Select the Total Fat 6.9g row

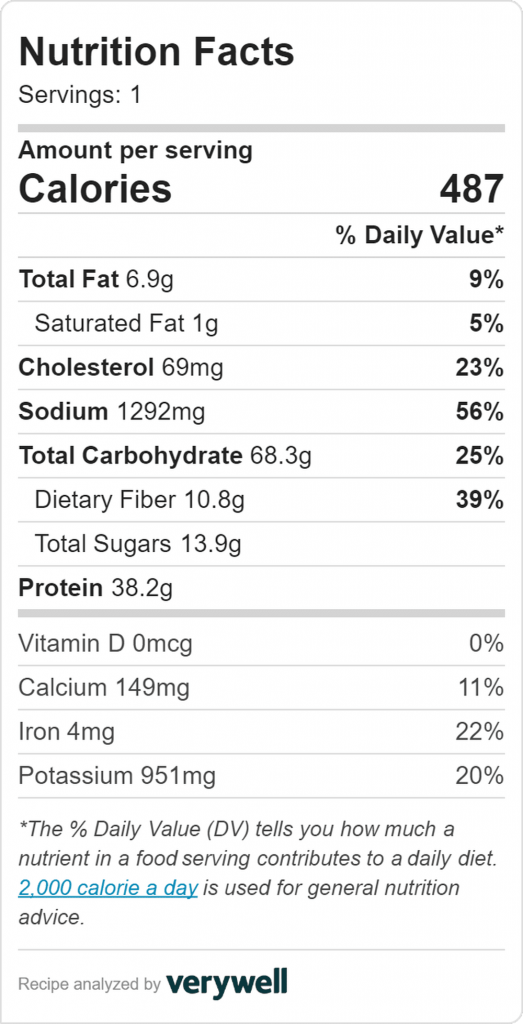coord(261,280)
